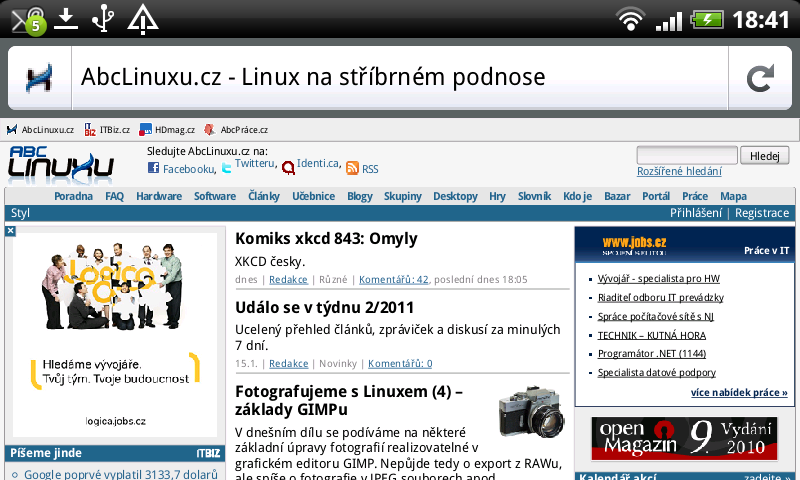
Task: Open the Identi.ca icon link
Action: (288, 169)
